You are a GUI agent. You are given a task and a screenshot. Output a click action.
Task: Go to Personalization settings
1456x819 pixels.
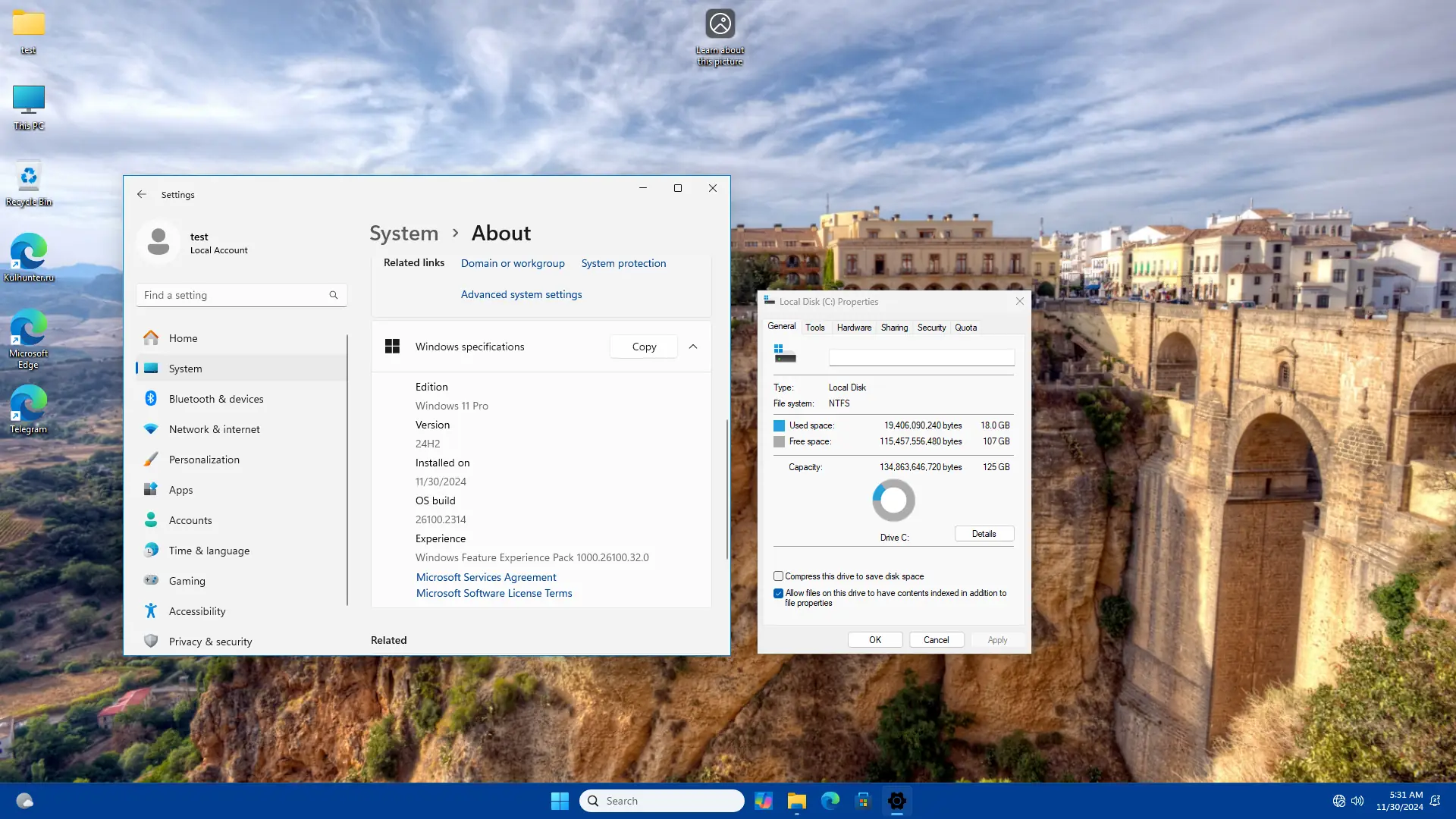click(x=204, y=460)
